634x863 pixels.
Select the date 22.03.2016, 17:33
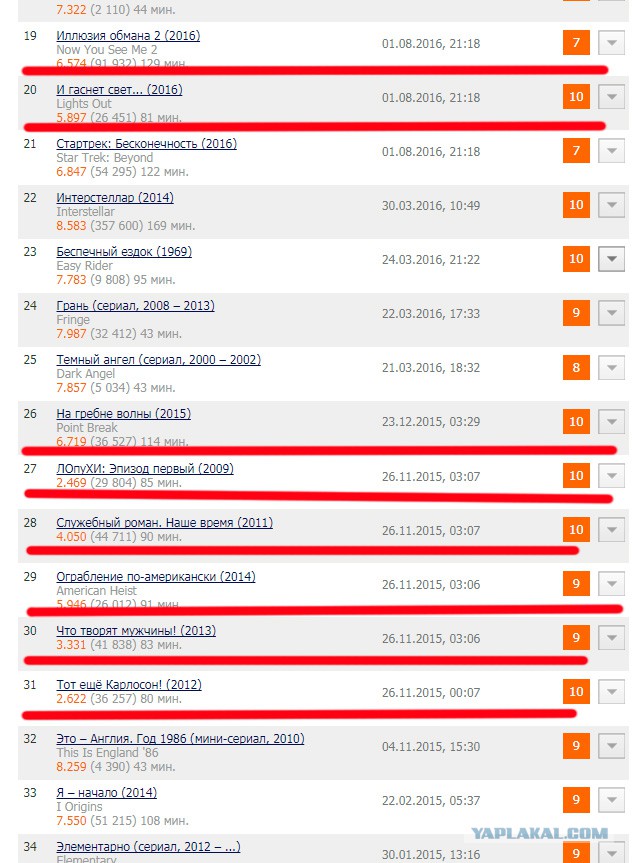431,313
